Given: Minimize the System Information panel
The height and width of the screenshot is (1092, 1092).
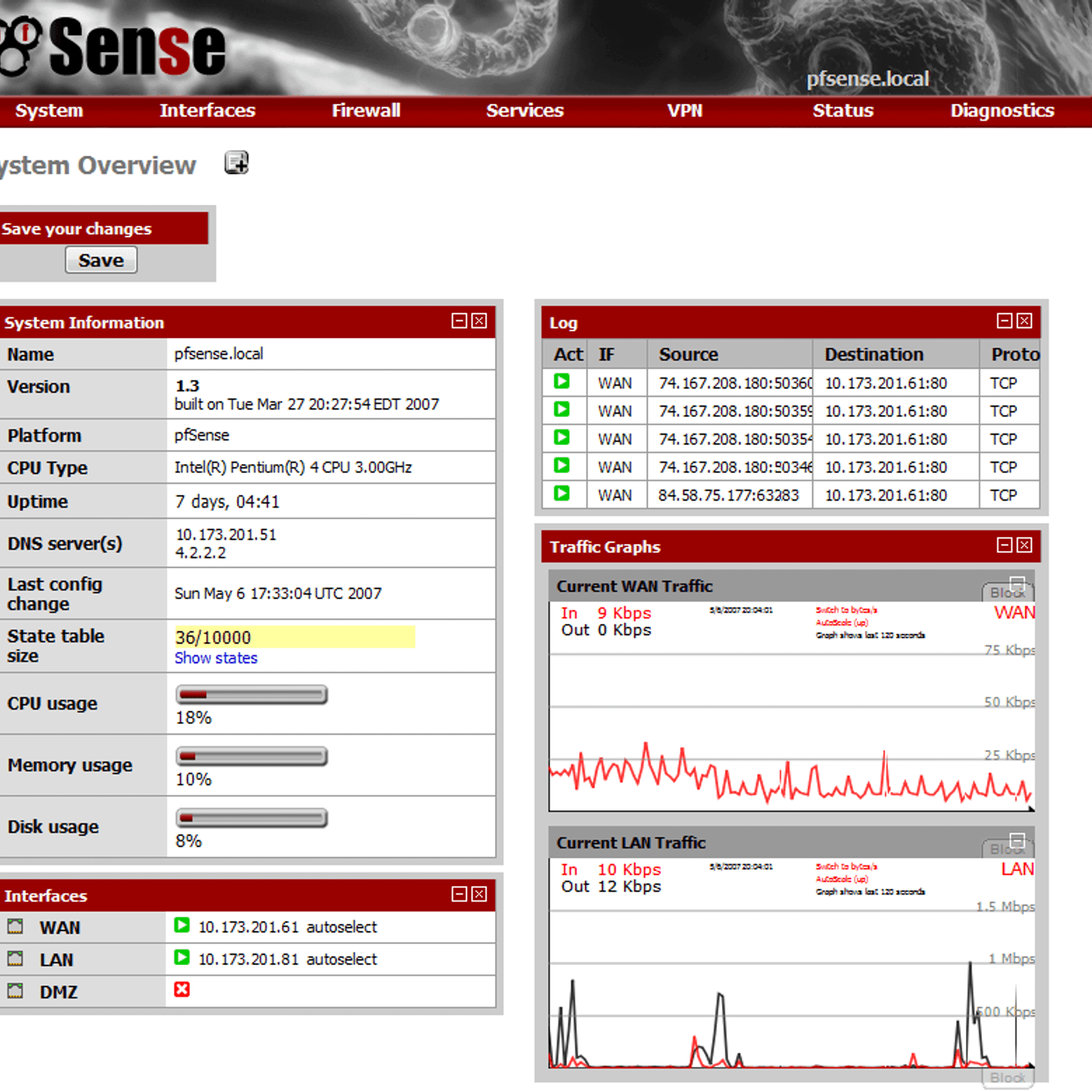Looking at the screenshot, I should click(459, 321).
